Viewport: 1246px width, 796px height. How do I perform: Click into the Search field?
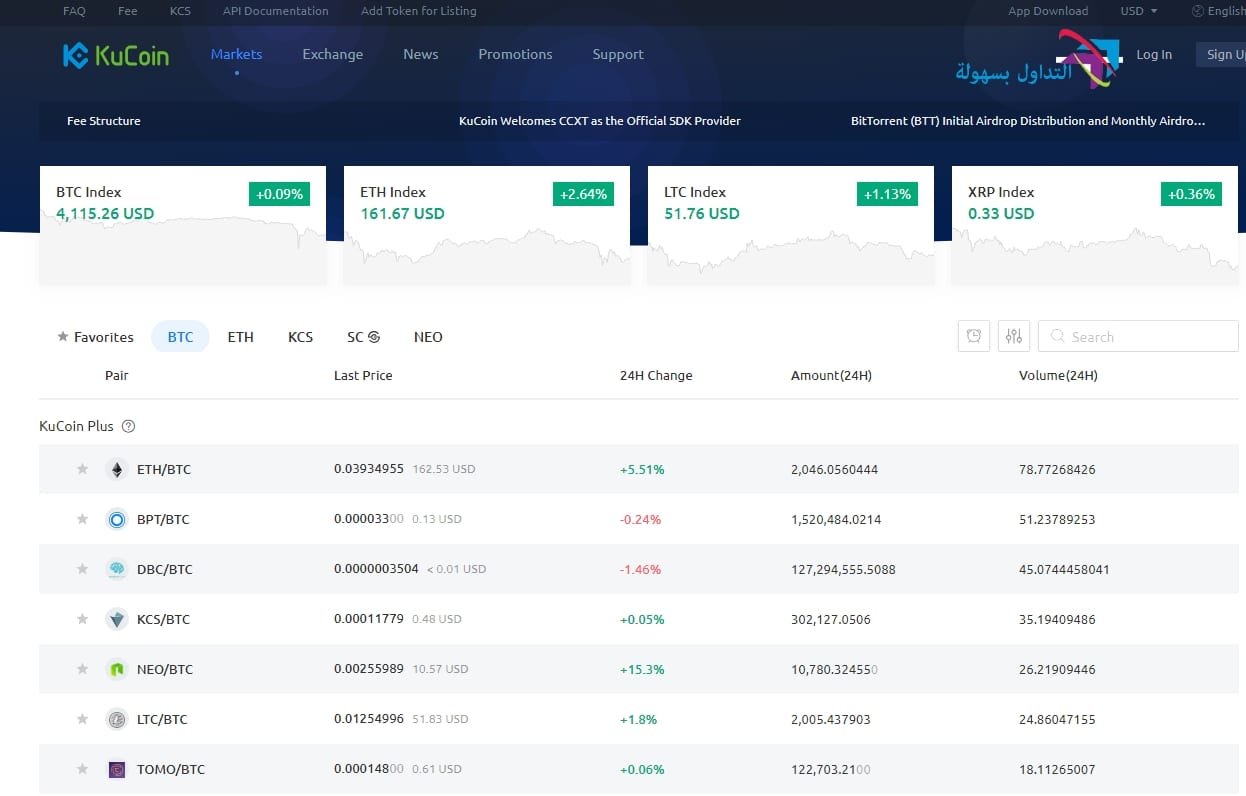(1138, 336)
